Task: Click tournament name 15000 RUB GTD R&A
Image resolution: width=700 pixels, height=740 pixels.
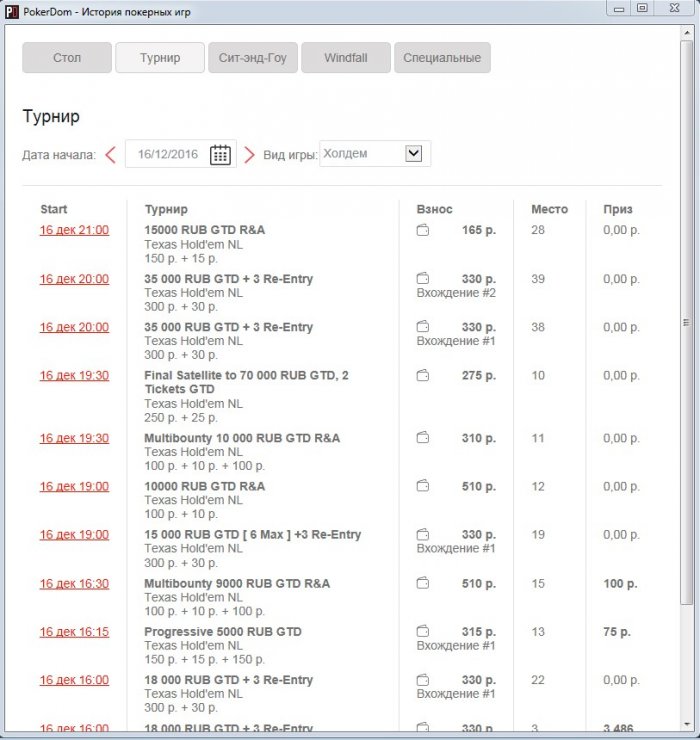Action: 204,230
